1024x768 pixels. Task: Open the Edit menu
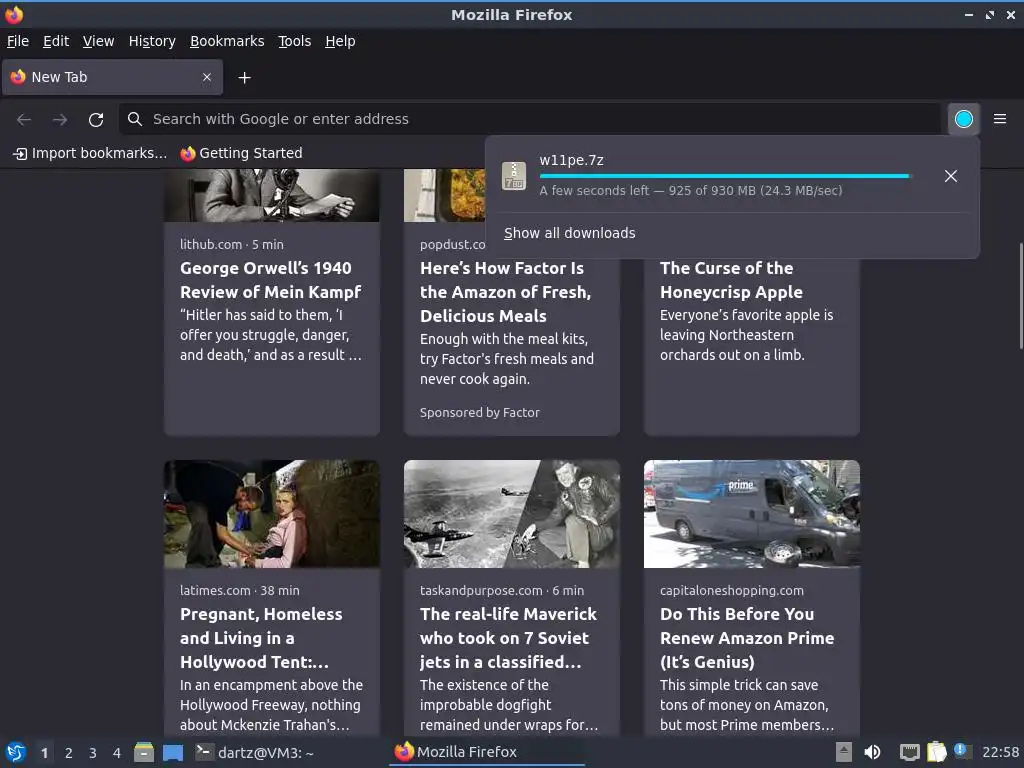[x=56, y=41]
